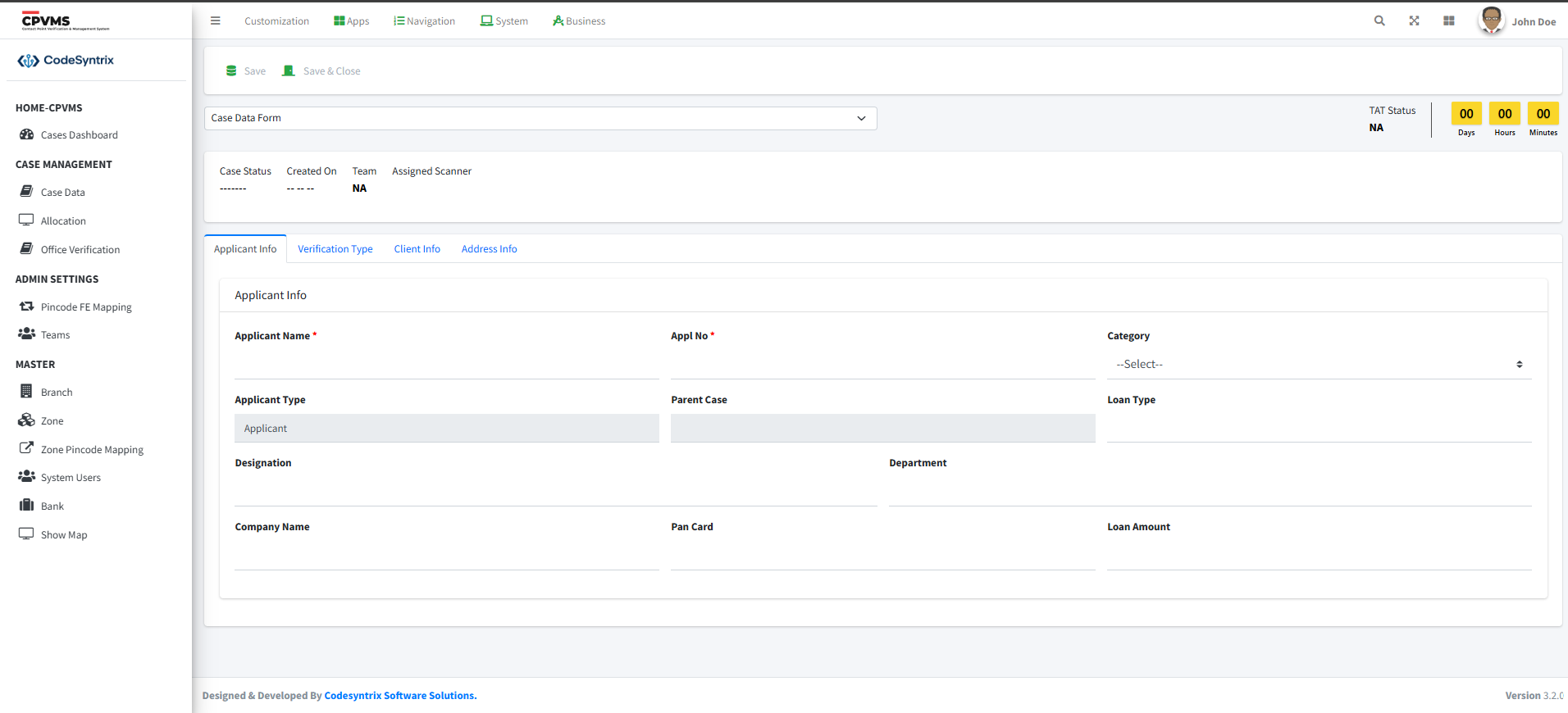Viewport: 1568px width, 713px height.
Task: Click the hamburger menu icon in header
Action: (216, 21)
